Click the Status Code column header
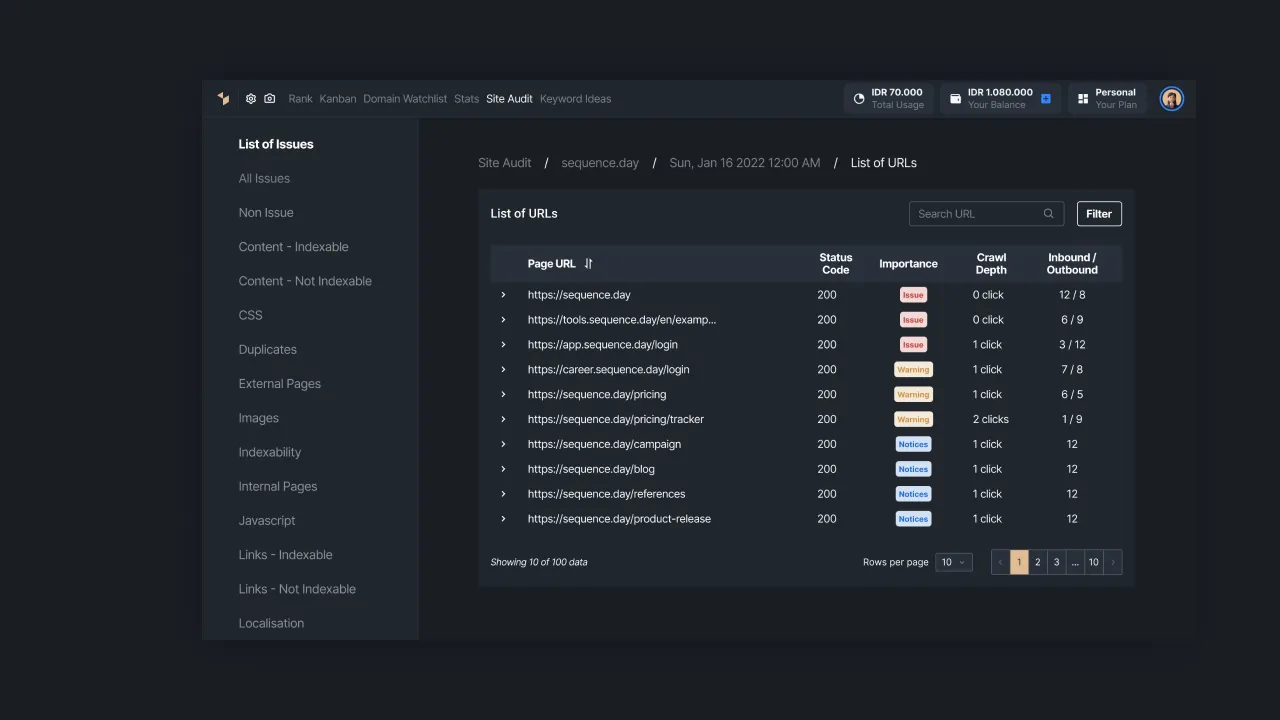The height and width of the screenshot is (720, 1280). tap(836, 264)
